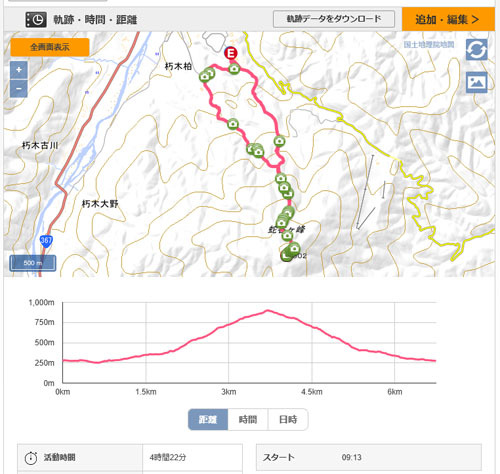Click 全画面表示 fullscreen button
Viewport: 500px width, 474px height.
pyautogui.click(x=50, y=47)
